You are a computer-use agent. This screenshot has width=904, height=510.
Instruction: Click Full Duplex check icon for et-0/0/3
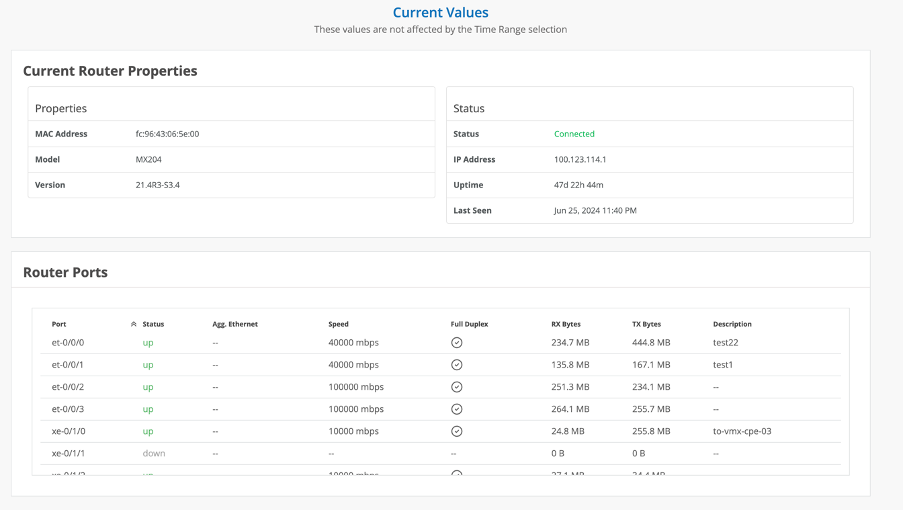(x=456, y=409)
